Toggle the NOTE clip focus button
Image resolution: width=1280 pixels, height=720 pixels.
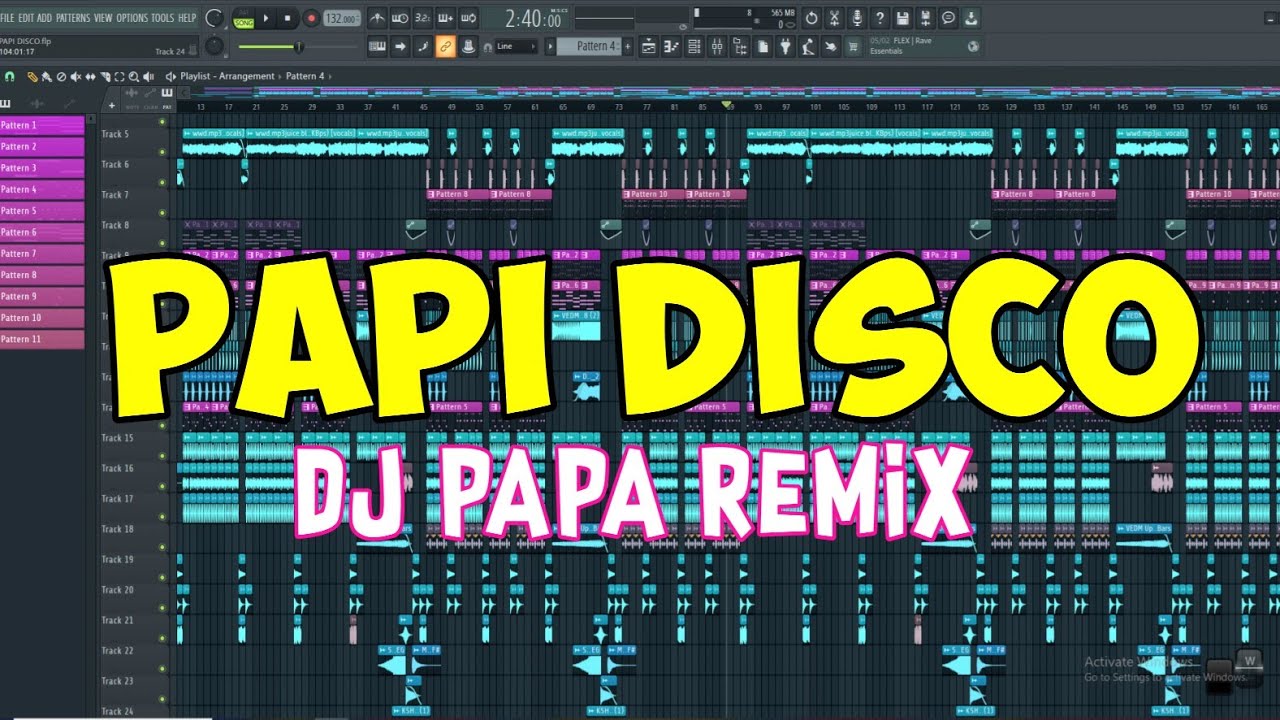tap(134, 106)
